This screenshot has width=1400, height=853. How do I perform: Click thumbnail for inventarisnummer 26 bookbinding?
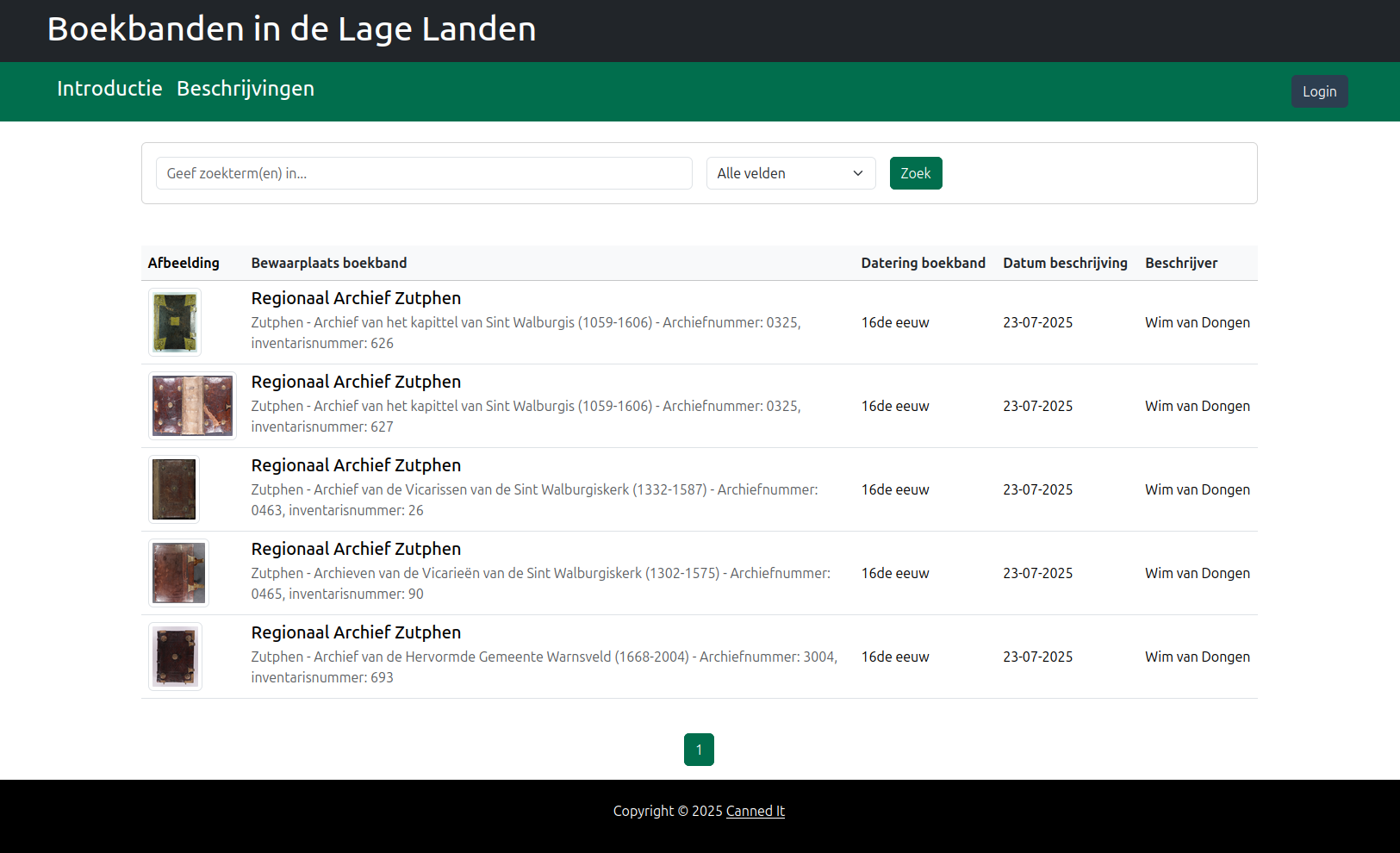(174, 489)
